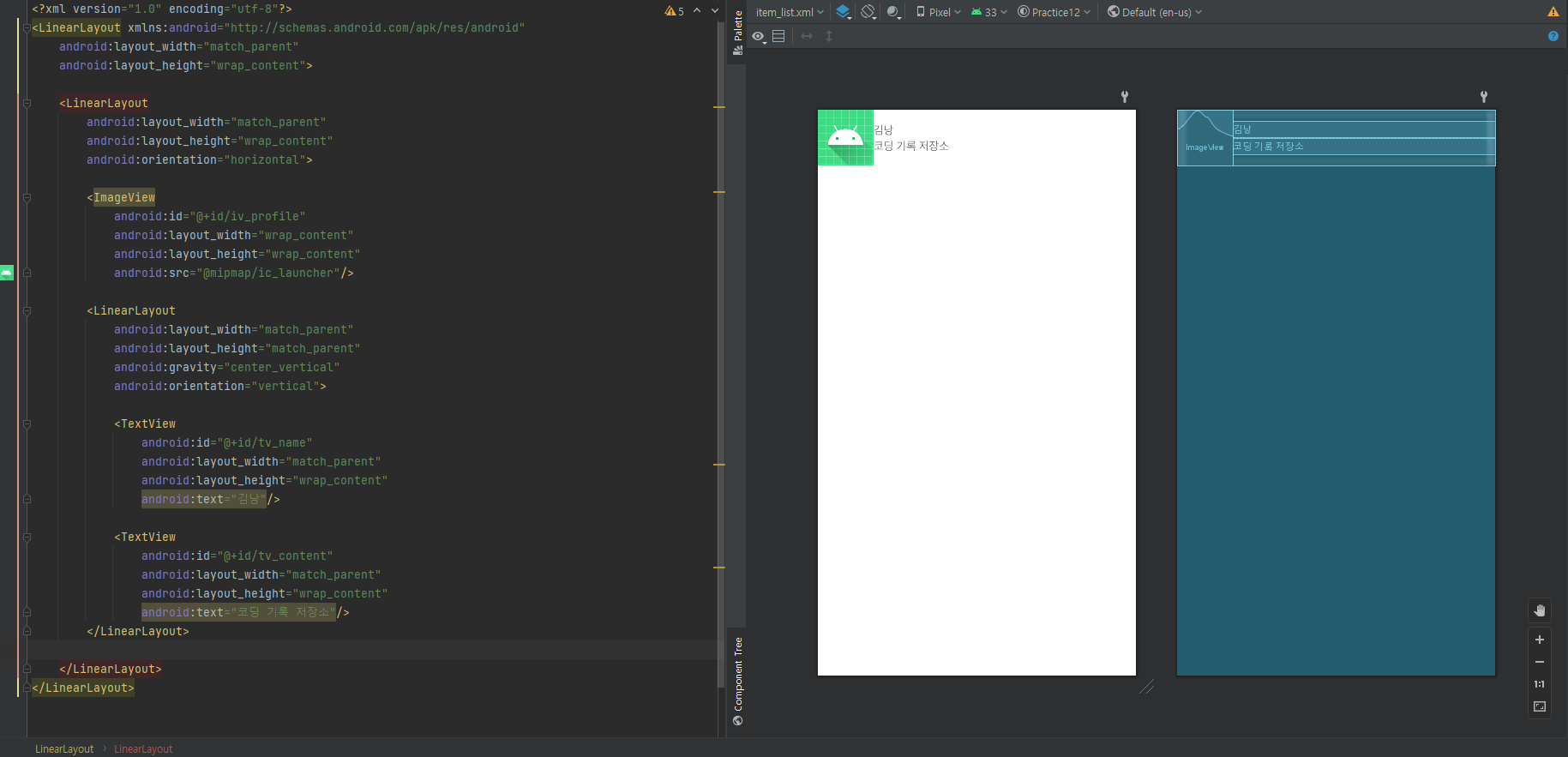Screen dimensions: 1568x757
Task: Click the highlighted android:text="김낭" attribute
Action: [204, 500]
